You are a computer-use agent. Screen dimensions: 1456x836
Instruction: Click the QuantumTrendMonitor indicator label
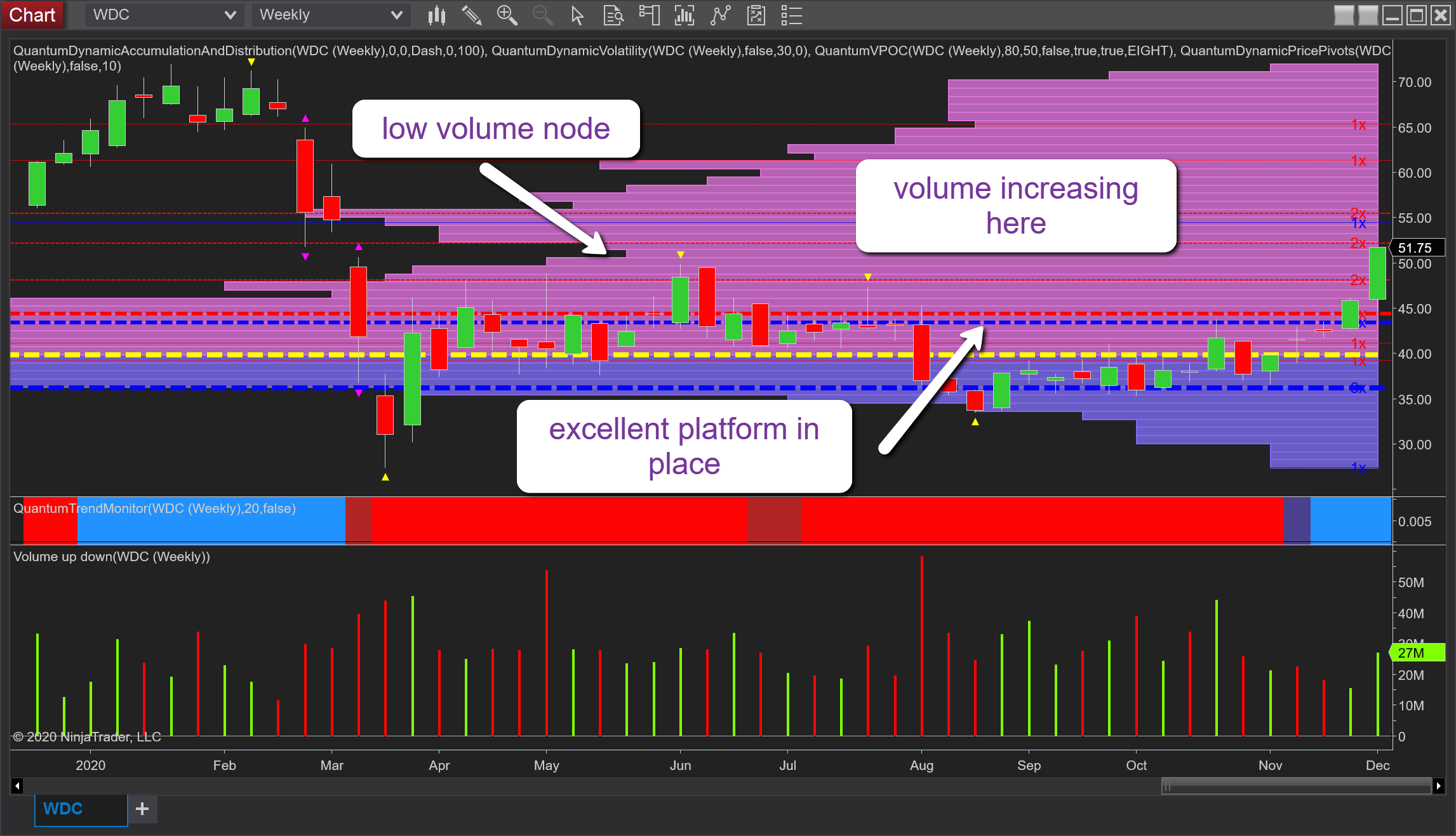click(154, 508)
